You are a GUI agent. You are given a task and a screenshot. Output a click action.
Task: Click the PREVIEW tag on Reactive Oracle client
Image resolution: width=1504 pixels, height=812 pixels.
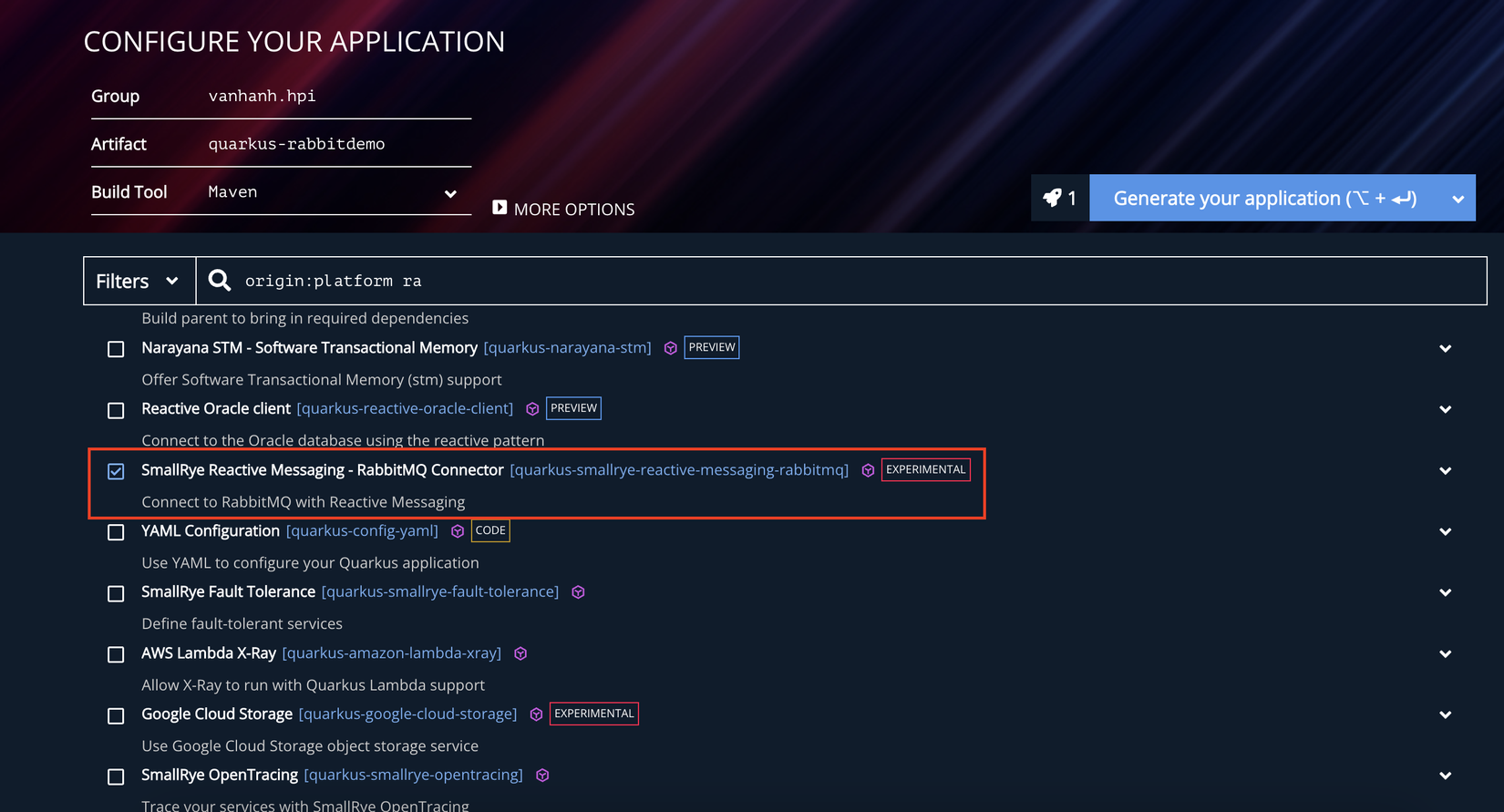coord(573,408)
